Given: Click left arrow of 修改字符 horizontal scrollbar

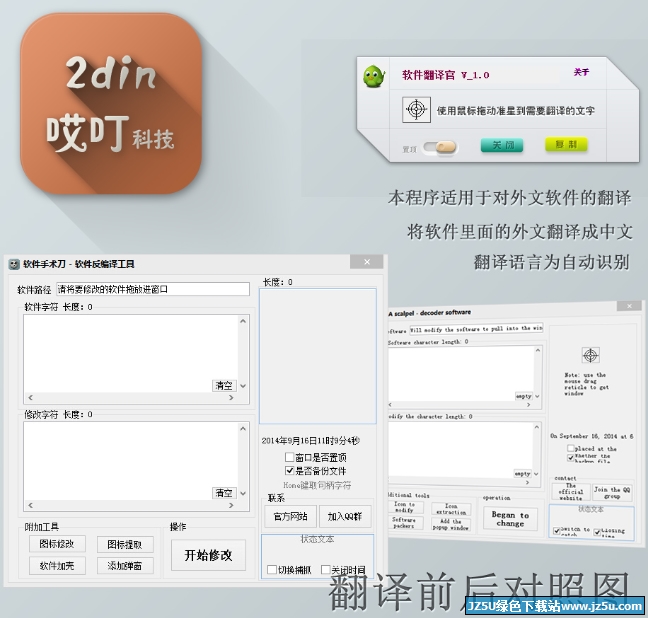Looking at the screenshot, I should (x=30, y=505).
